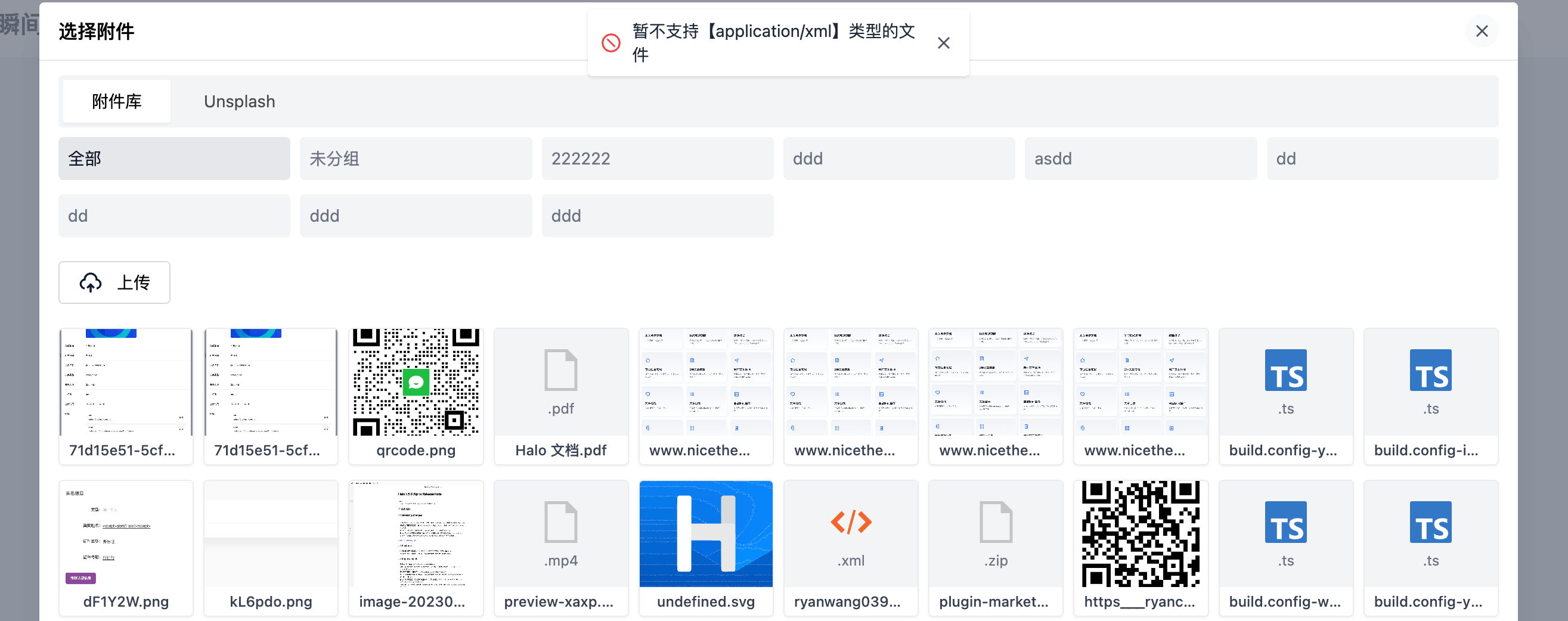Select the TypeScript icon of build.config-y file
This screenshot has height=621, width=1568.
[x=1286, y=371]
